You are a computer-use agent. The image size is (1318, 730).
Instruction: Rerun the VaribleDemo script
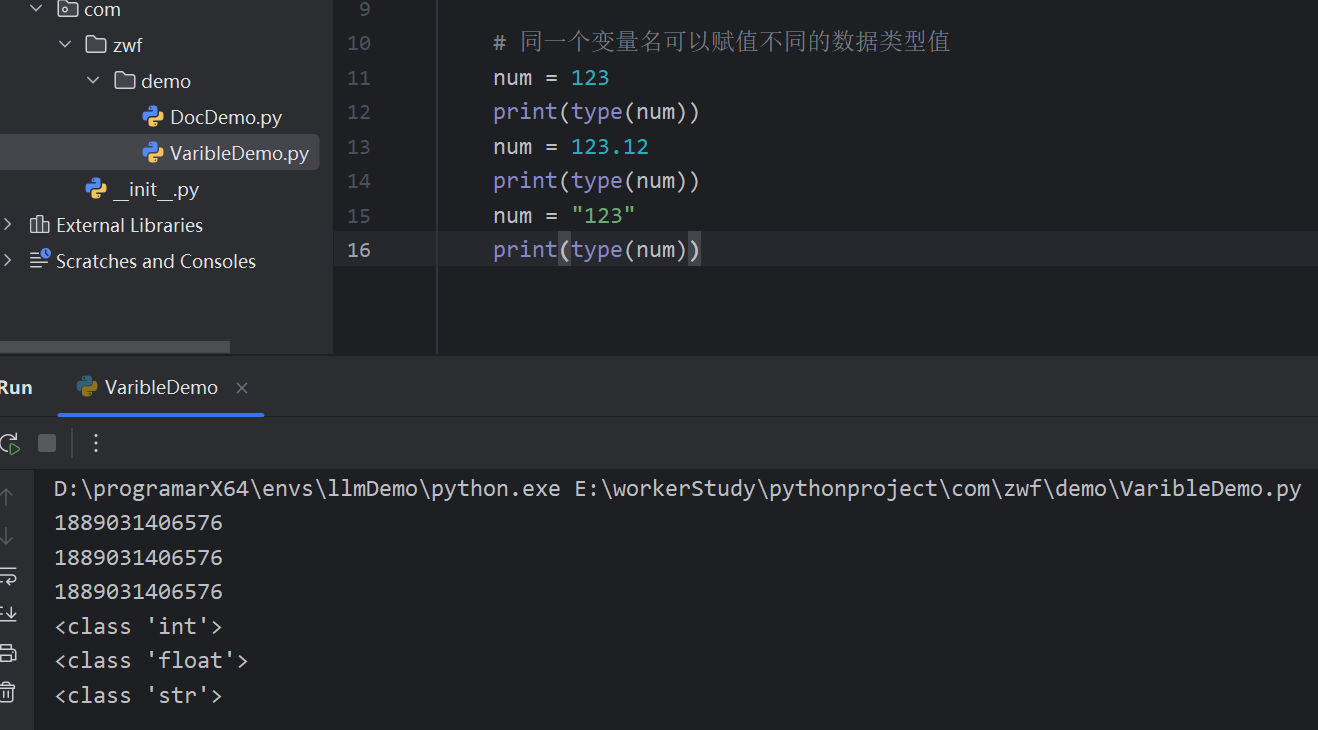(9, 443)
